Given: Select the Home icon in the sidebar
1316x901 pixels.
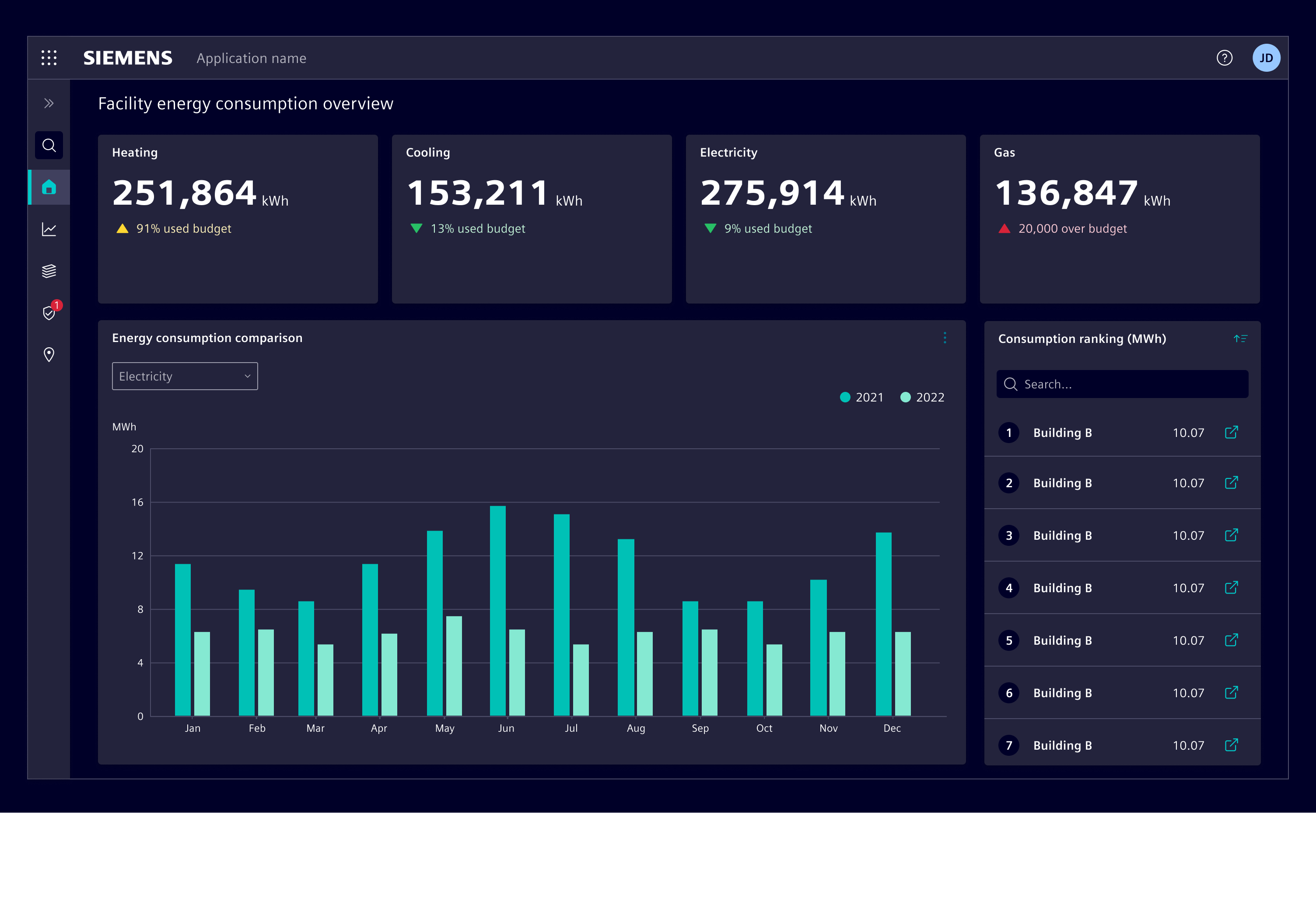Looking at the screenshot, I should 49,187.
